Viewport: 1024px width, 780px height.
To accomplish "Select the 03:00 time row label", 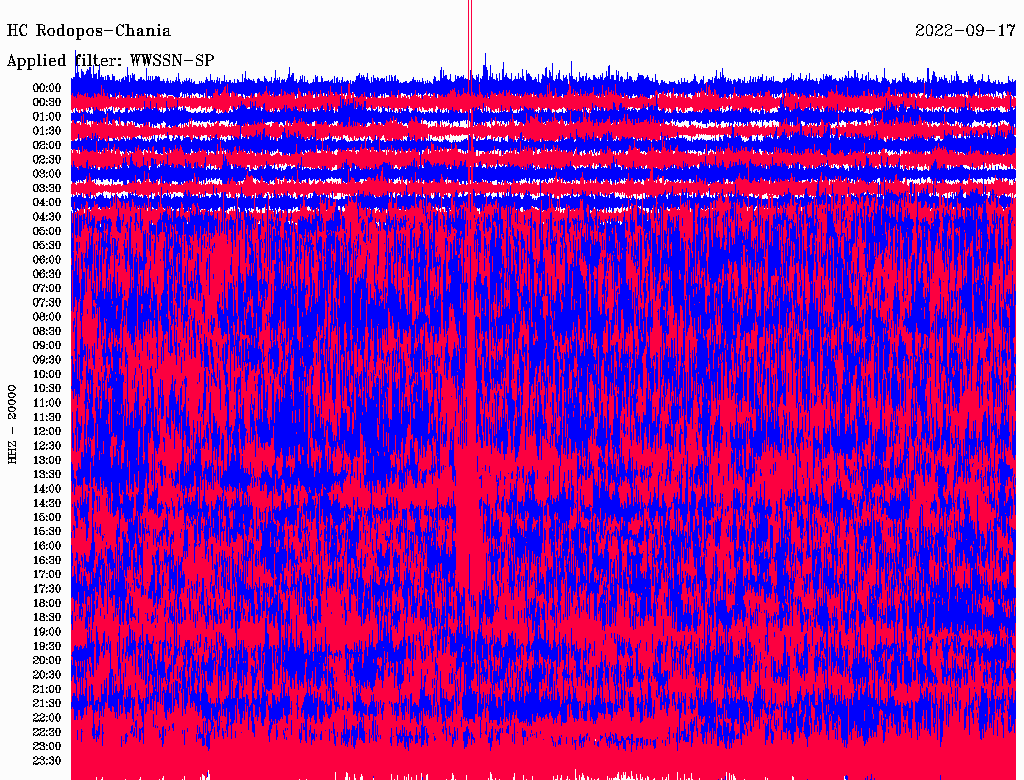I will click(47, 174).
